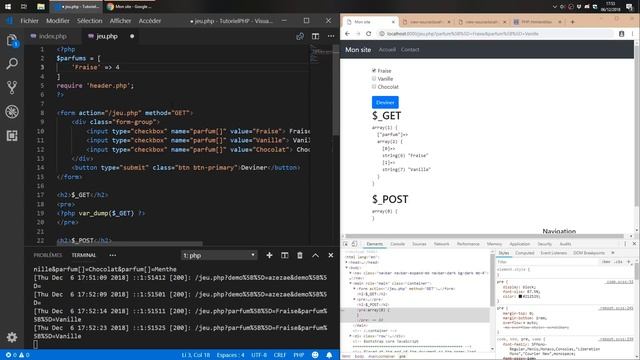This screenshot has width=640, height=360.
Task: Toggle :hov element state in Styles pane
Action: [606, 262]
